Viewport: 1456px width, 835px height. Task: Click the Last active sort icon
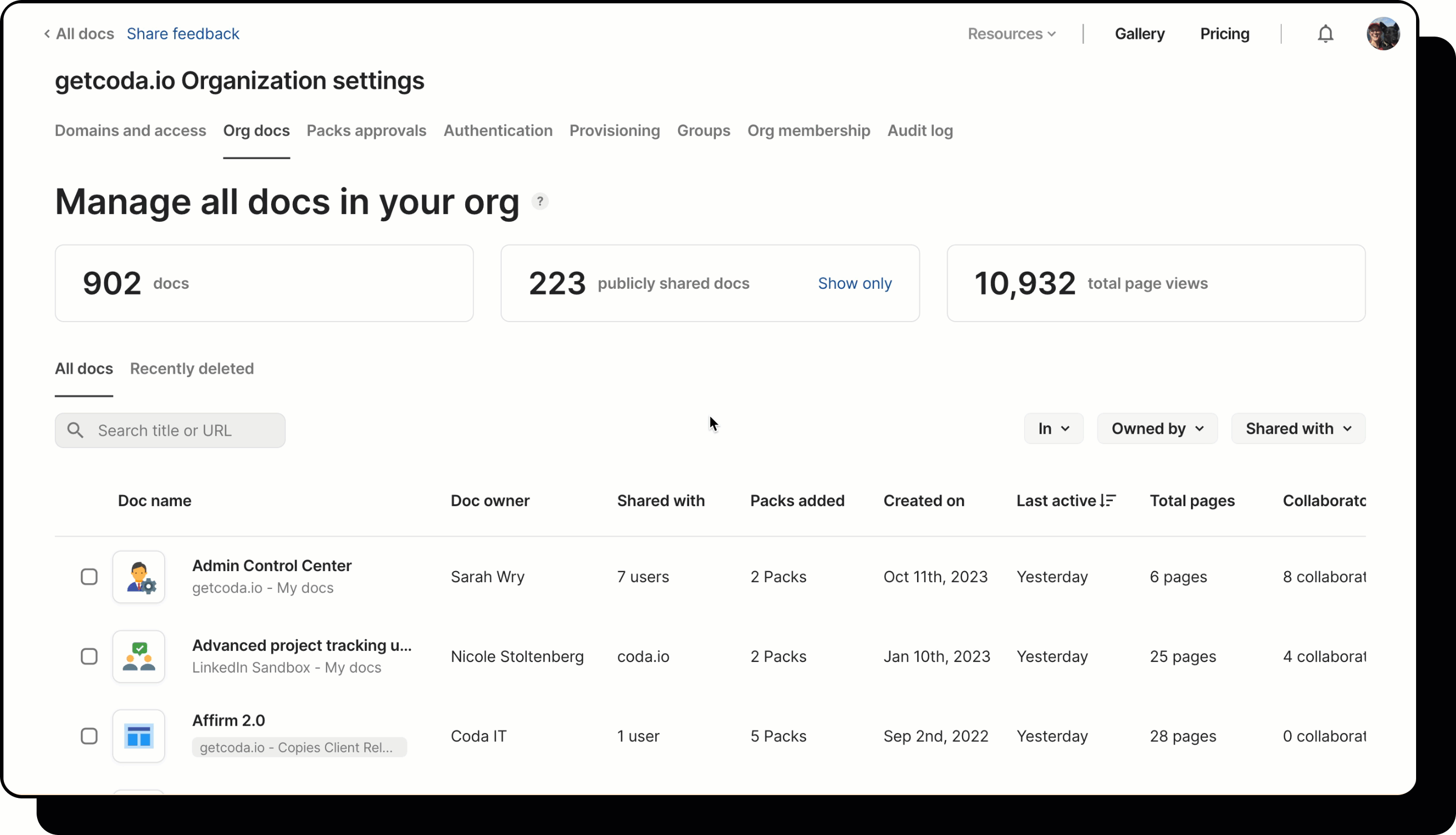point(1108,501)
